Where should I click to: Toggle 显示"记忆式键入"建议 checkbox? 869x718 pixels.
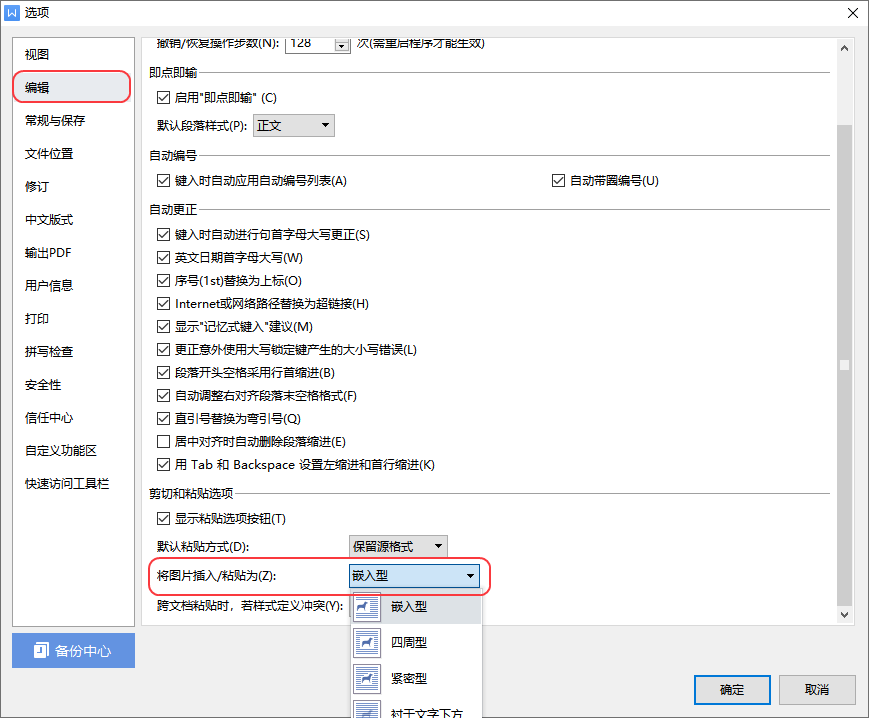(x=163, y=327)
